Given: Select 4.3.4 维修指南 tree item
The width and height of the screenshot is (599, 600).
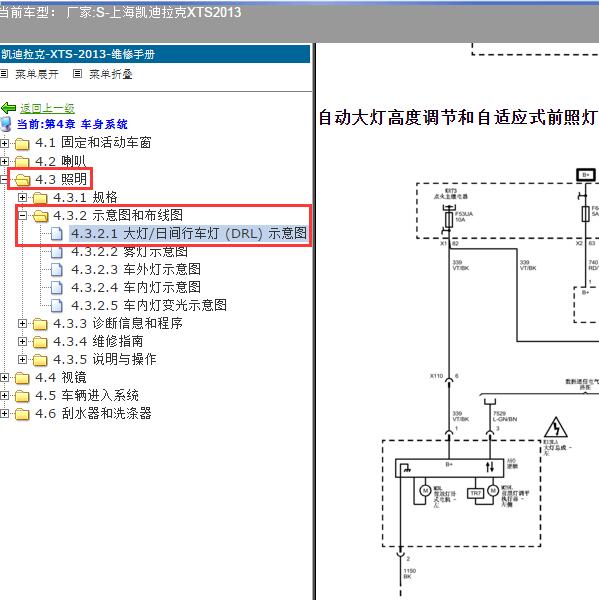Looking at the screenshot, I should click(98, 341).
